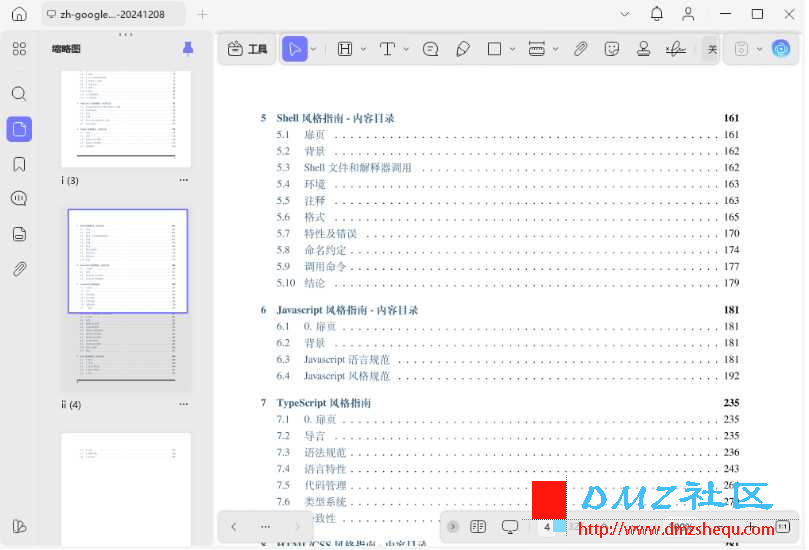Add a comment note with the speech bubble tool
The image size is (809, 550).
click(x=430, y=49)
